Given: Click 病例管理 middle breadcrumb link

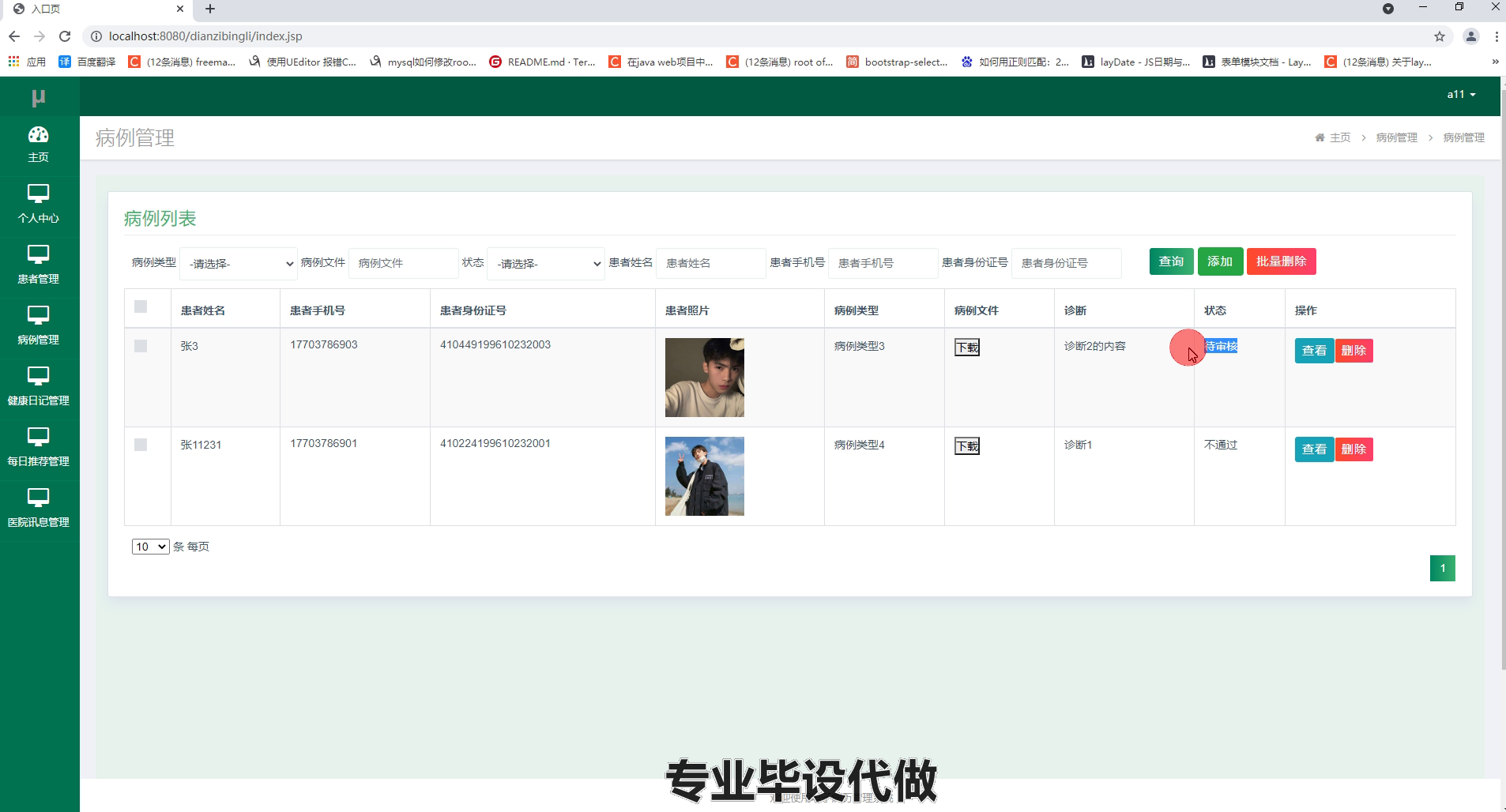Looking at the screenshot, I should 1396,137.
